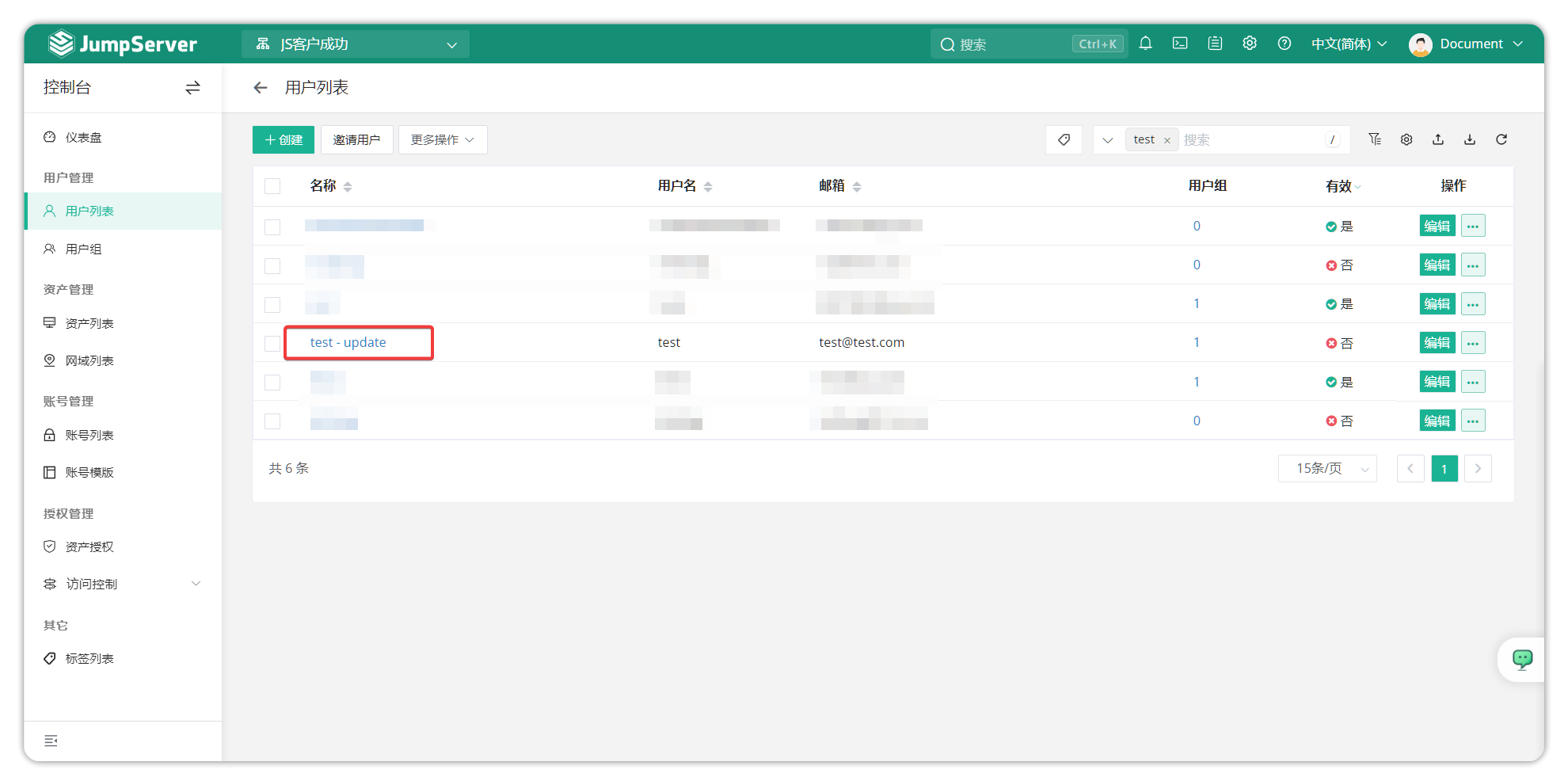The image size is (1568, 777).
Task: Open the test - update user link
Action: coord(348,342)
